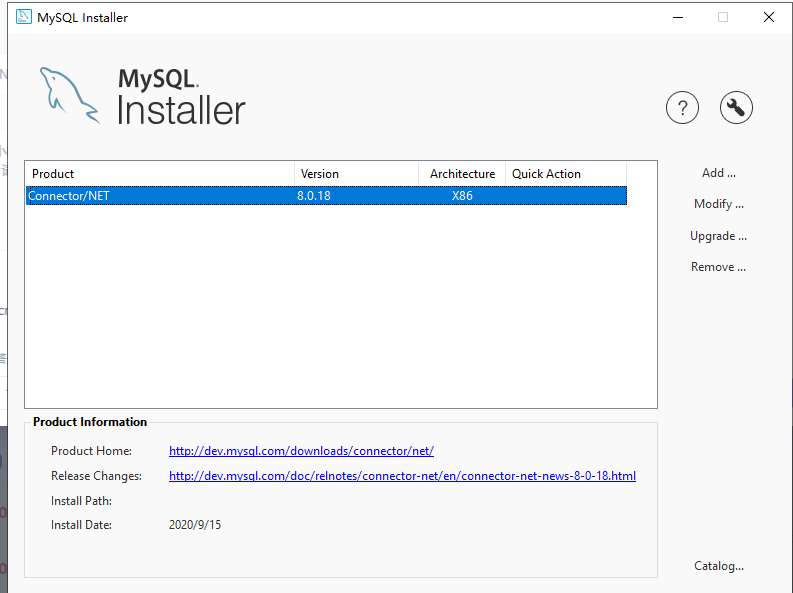
Task: Click the Install Path: label
Action: 81,501
